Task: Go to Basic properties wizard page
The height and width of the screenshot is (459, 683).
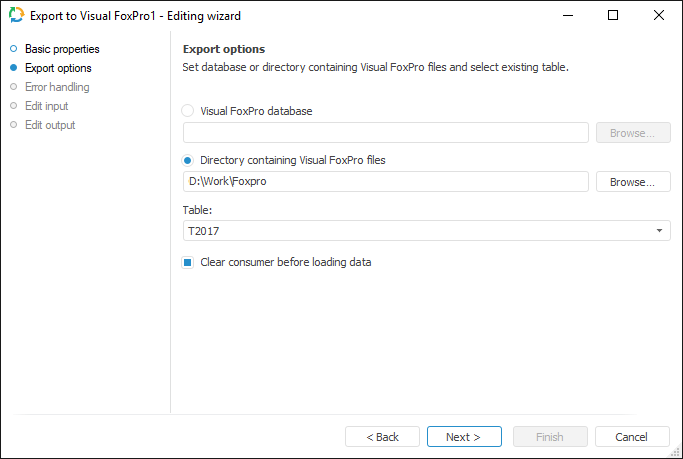Action: click(x=62, y=49)
